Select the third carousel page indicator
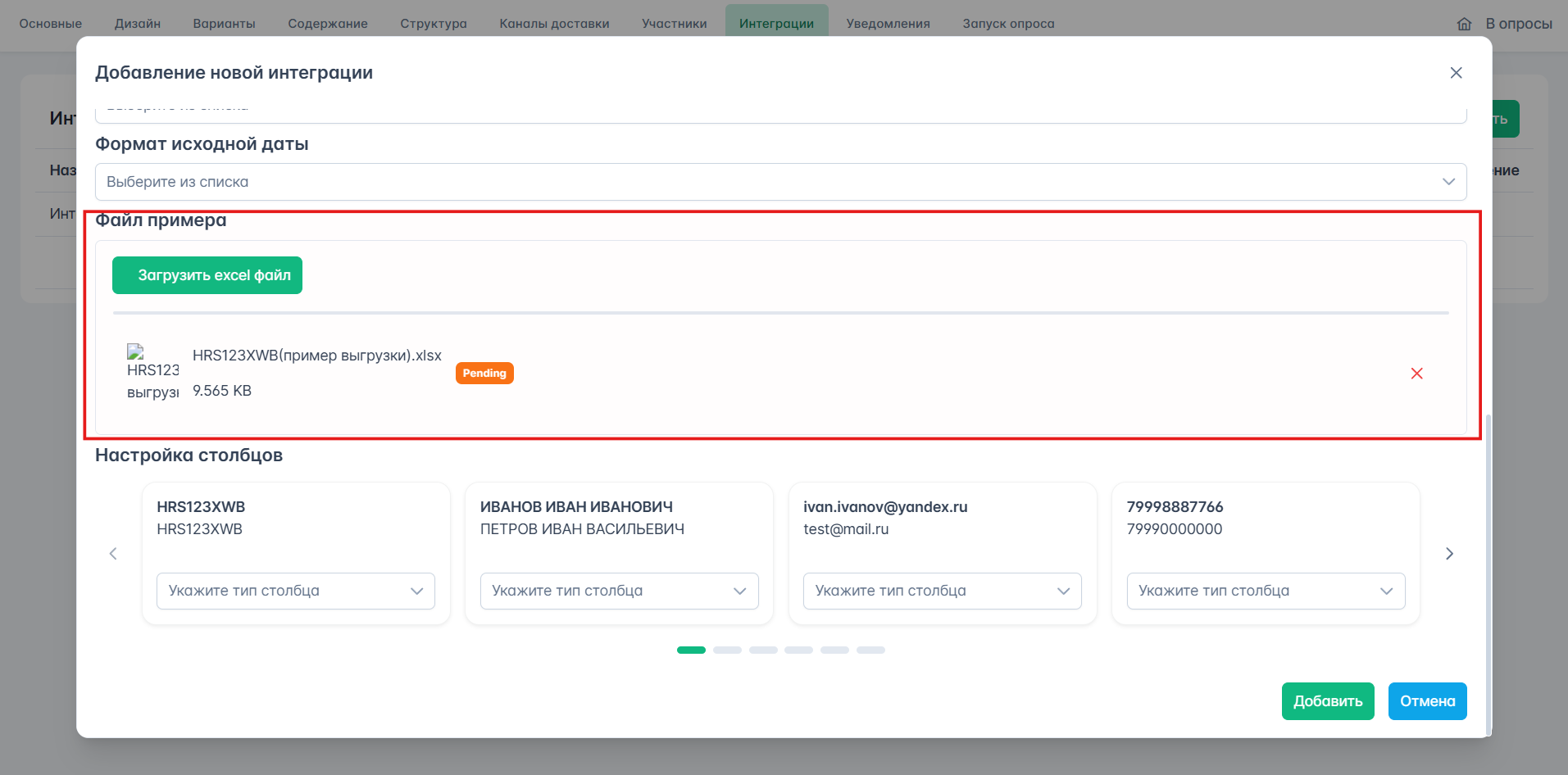This screenshot has height=775, width=1568. [763, 650]
